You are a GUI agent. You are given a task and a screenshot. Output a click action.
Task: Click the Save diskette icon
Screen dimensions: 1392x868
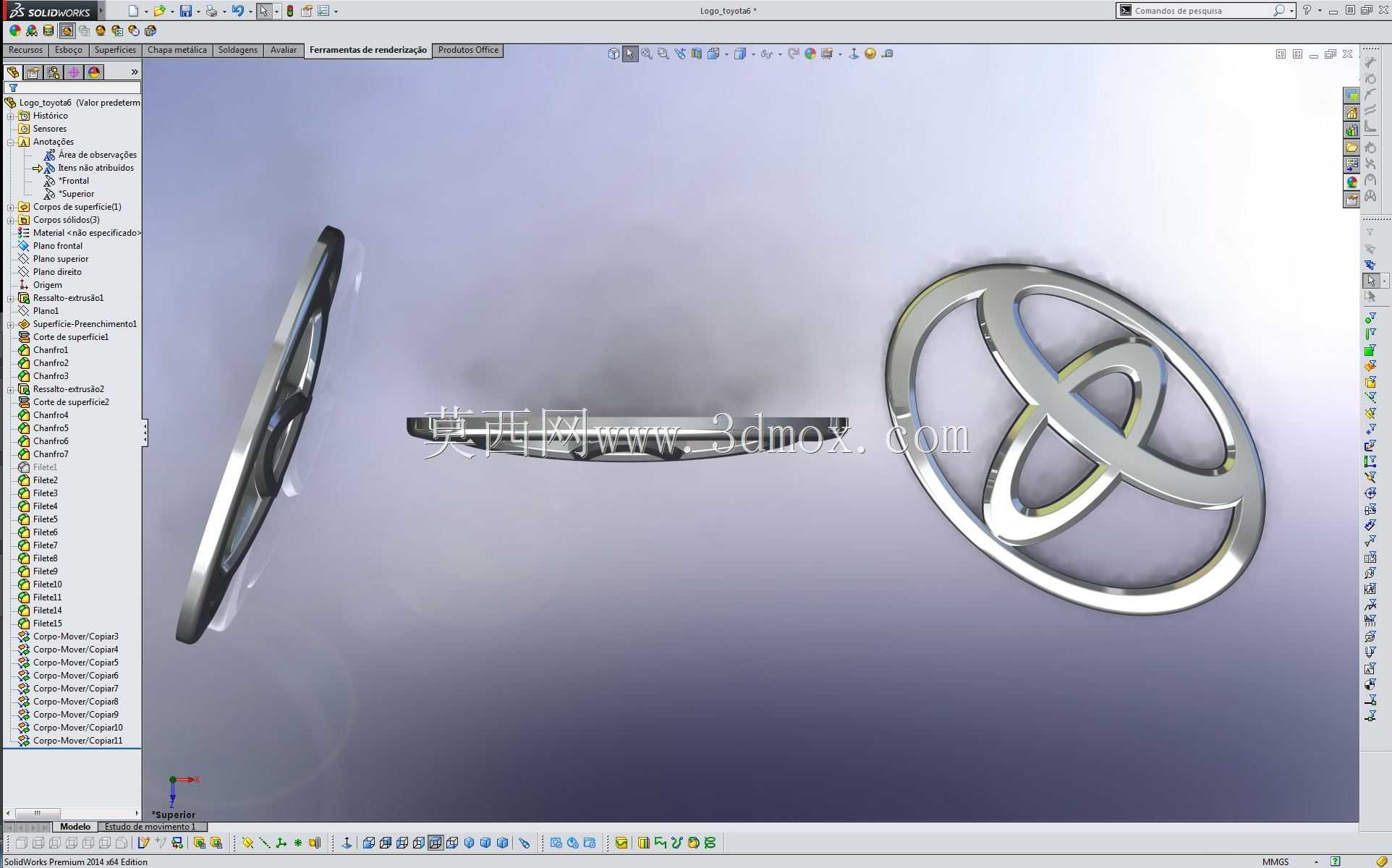[x=186, y=11]
